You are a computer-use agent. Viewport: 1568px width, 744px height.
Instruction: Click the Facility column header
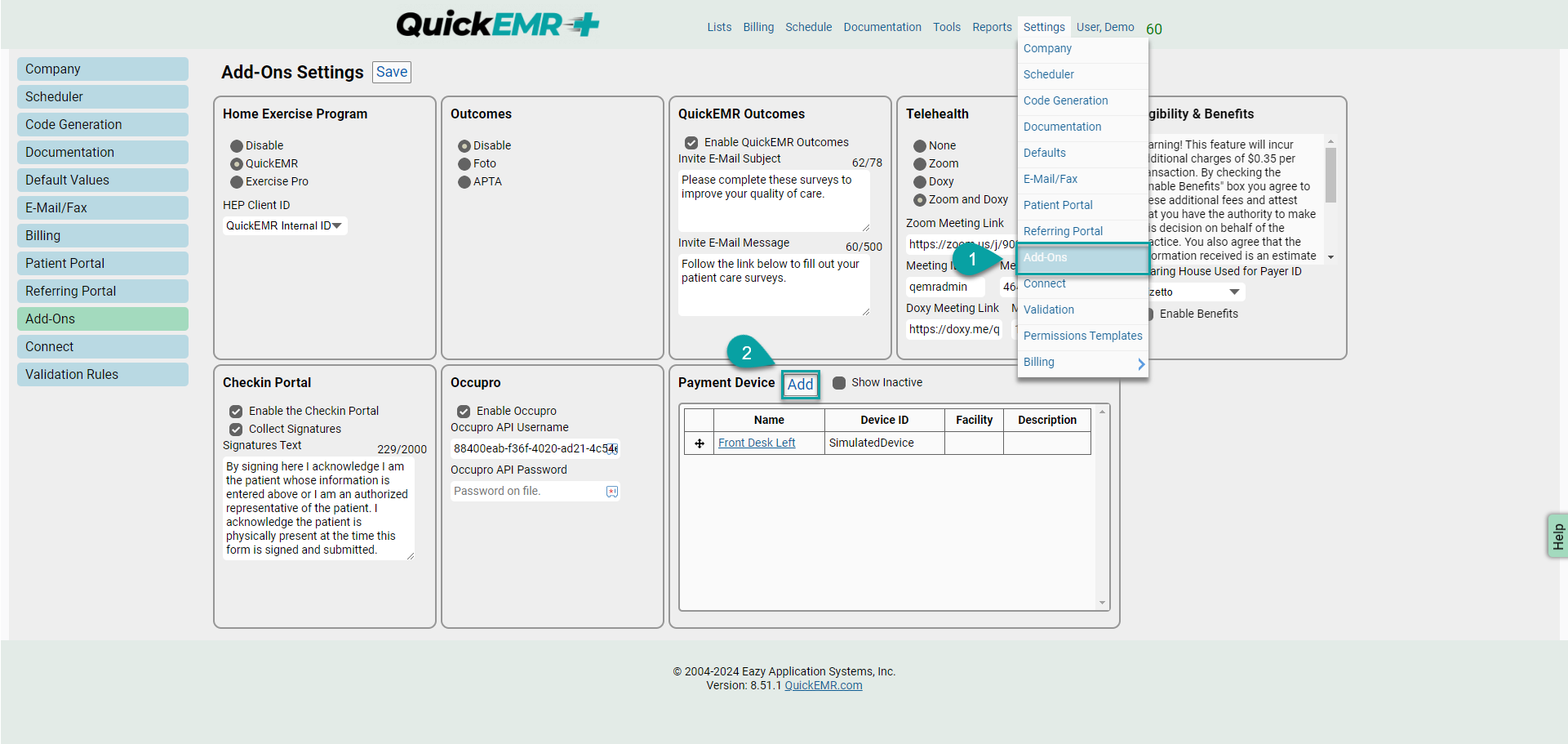[974, 421]
